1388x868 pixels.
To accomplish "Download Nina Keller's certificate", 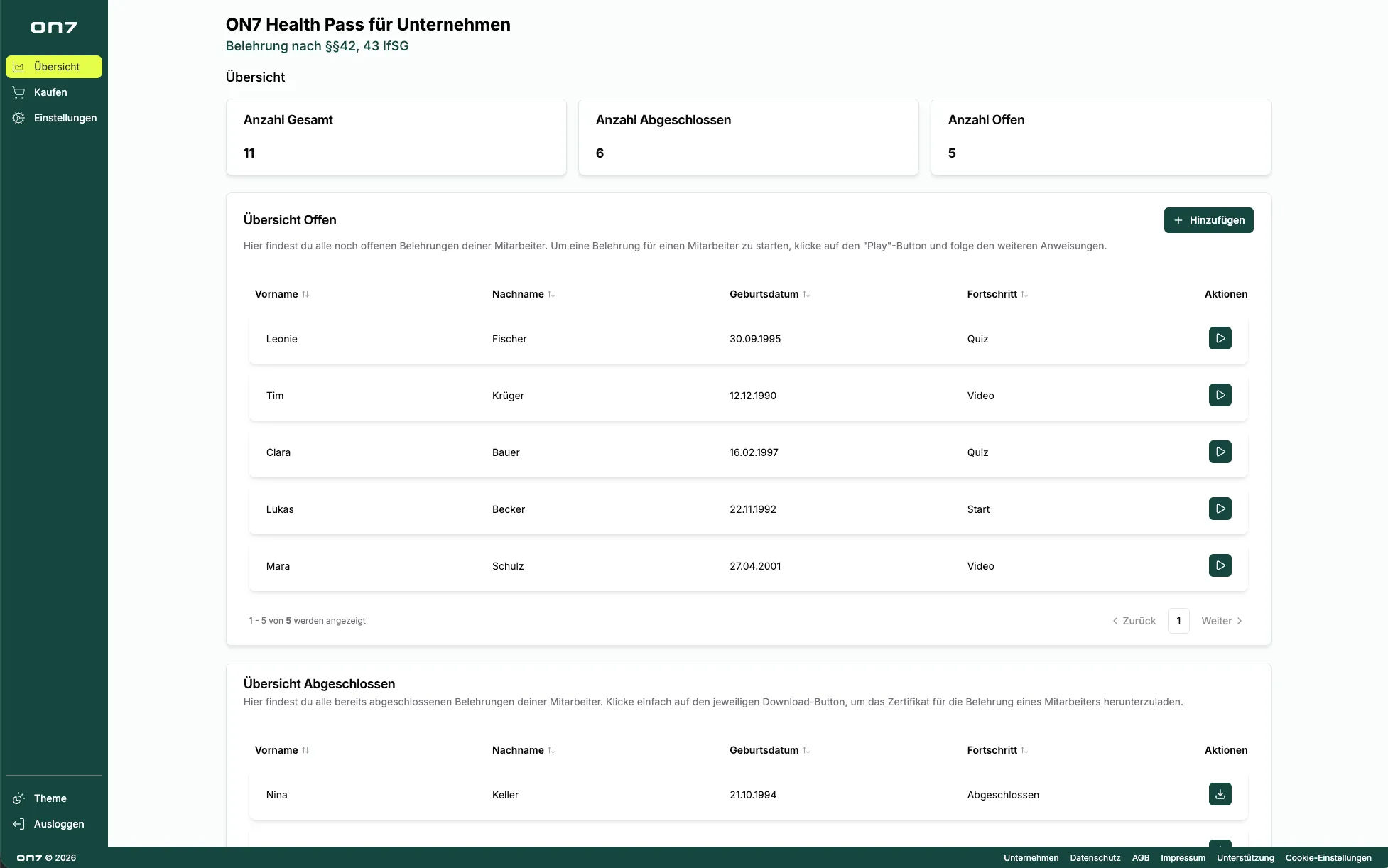I will [1220, 795].
